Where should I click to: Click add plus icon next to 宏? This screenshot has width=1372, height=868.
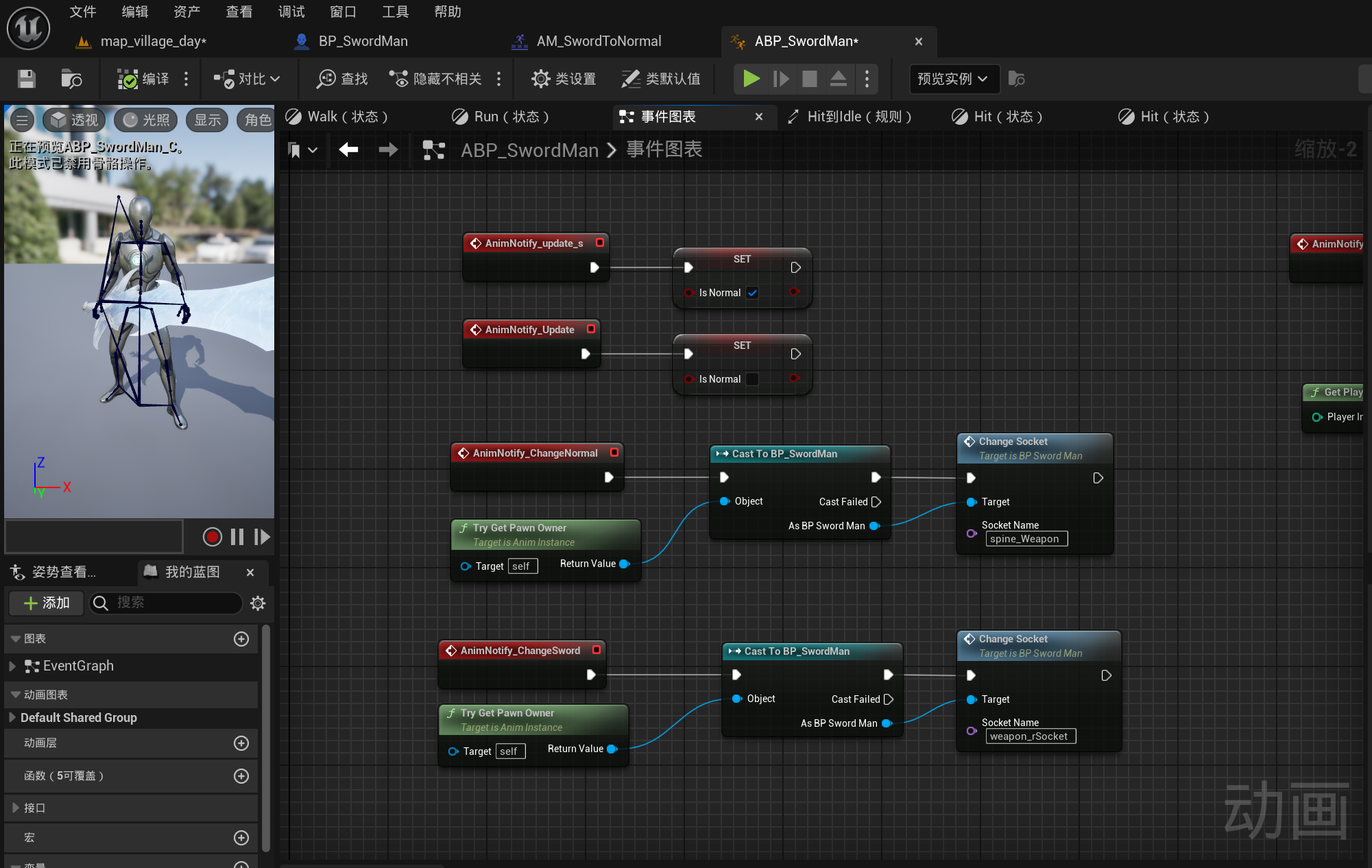point(241,837)
